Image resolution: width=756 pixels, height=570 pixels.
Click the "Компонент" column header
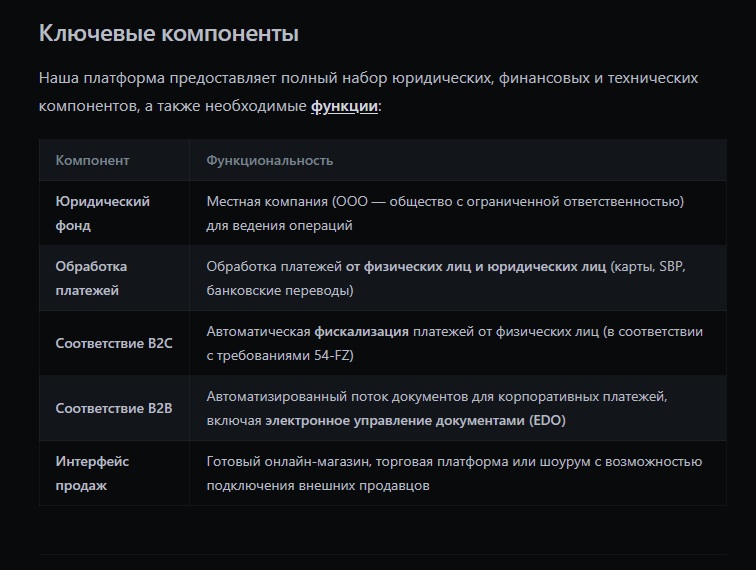coord(92,160)
